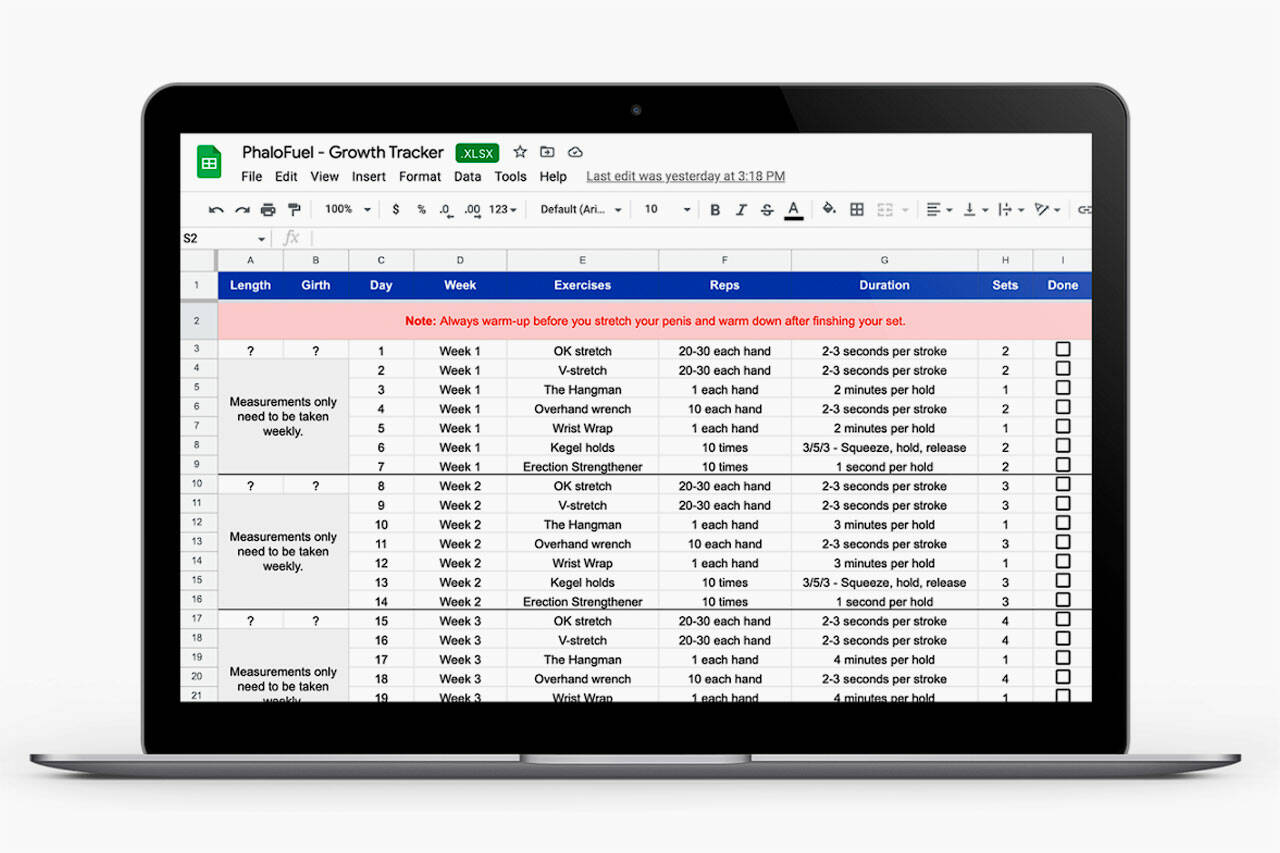
Task: Open the fill color paint bucket
Action: click(829, 210)
